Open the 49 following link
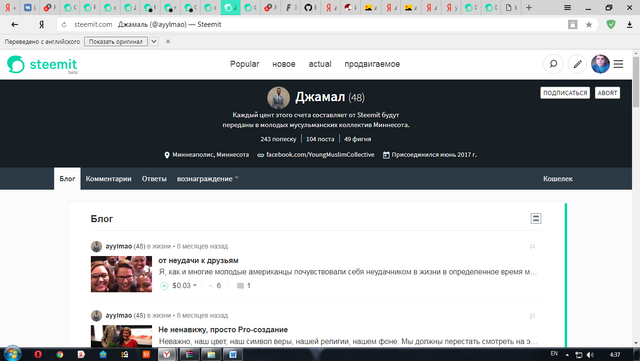 (358, 139)
